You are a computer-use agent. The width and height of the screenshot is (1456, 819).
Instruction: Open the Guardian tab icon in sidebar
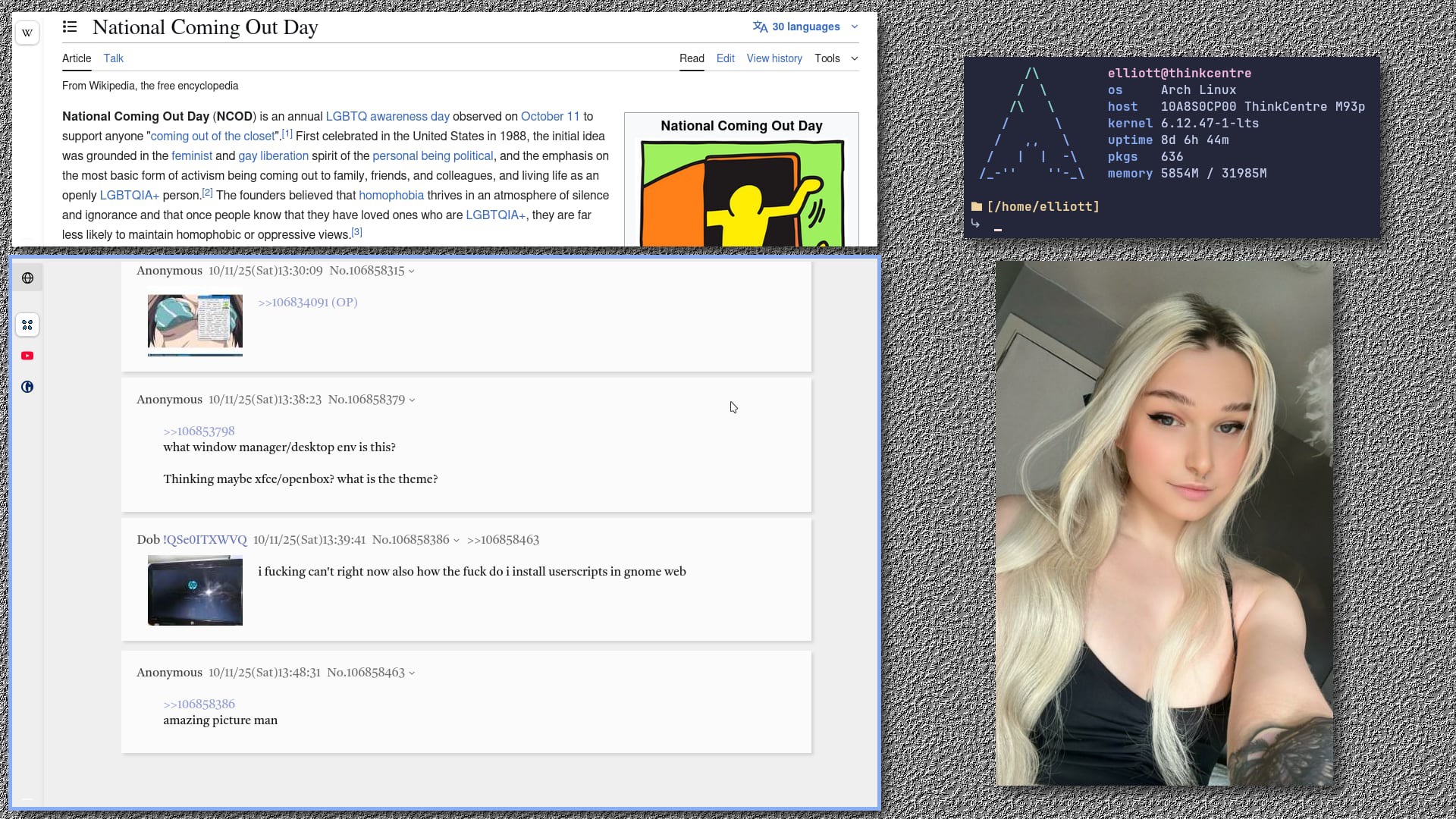tap(27, 387)
